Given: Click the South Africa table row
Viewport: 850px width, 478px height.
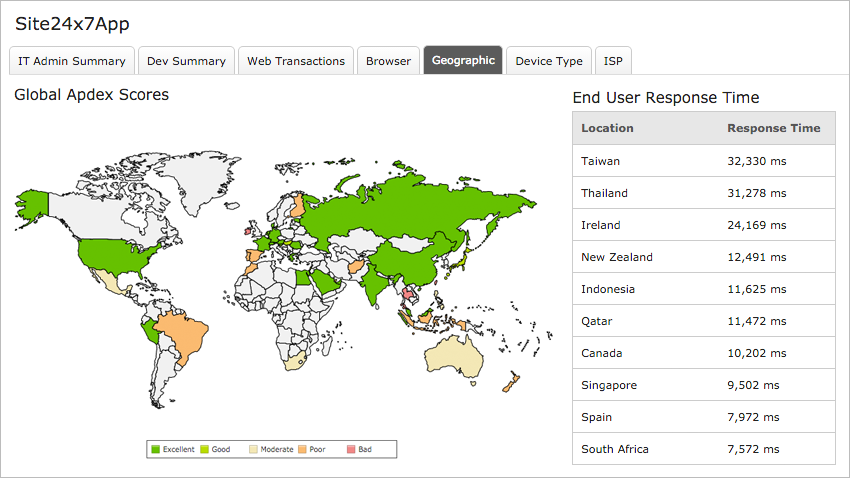Looking at the screenshot, I should click(x=704, y=449).
